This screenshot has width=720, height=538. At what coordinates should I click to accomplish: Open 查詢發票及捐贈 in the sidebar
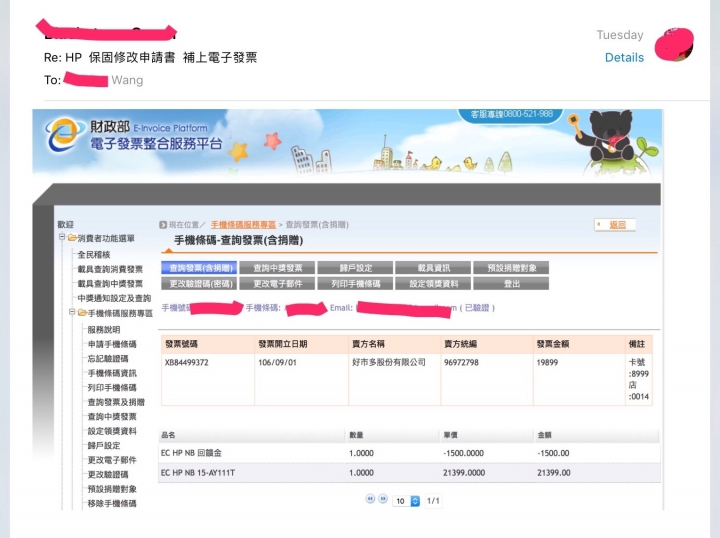[116, 402]
